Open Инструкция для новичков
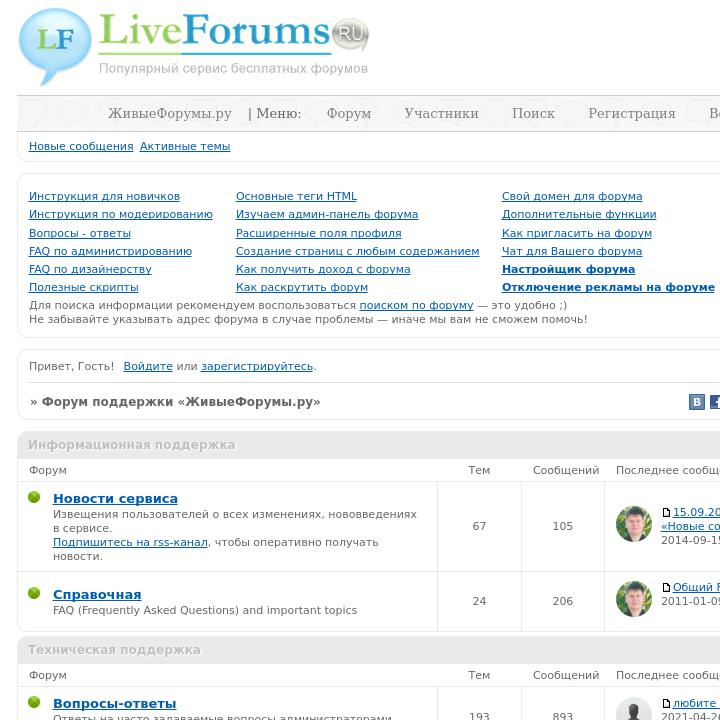This screenshot has height=720, width=720. (x=104, y=197)
